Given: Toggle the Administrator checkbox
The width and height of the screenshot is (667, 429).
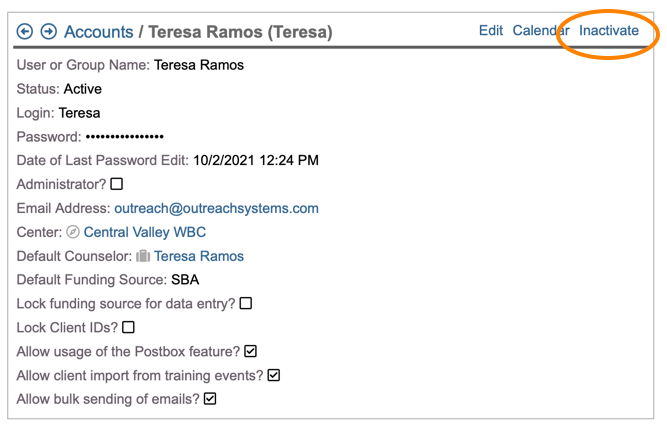Looking at the screenshot, I should [x=117, y=184].
